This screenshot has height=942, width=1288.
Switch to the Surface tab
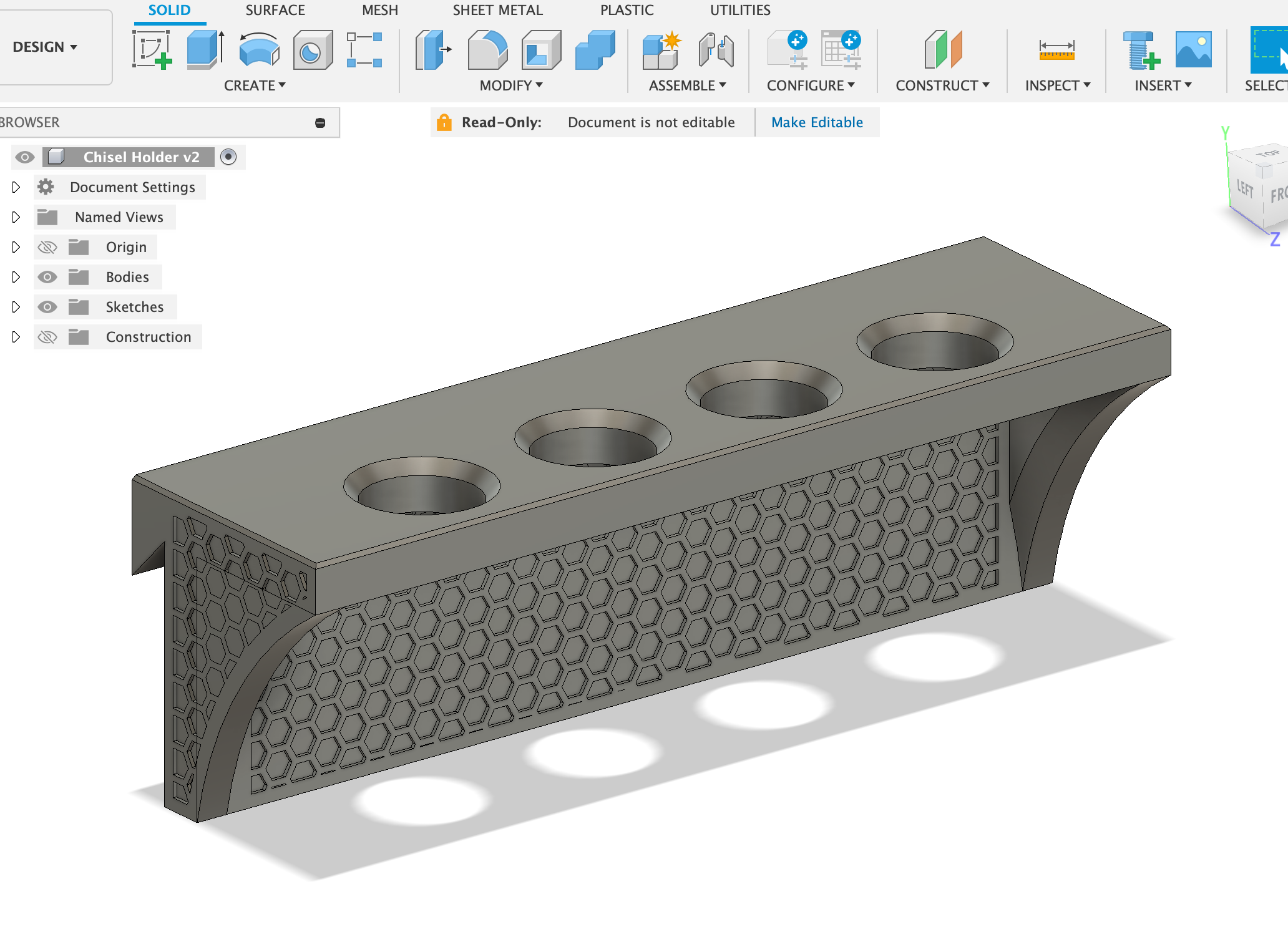(x=275, y=11)
